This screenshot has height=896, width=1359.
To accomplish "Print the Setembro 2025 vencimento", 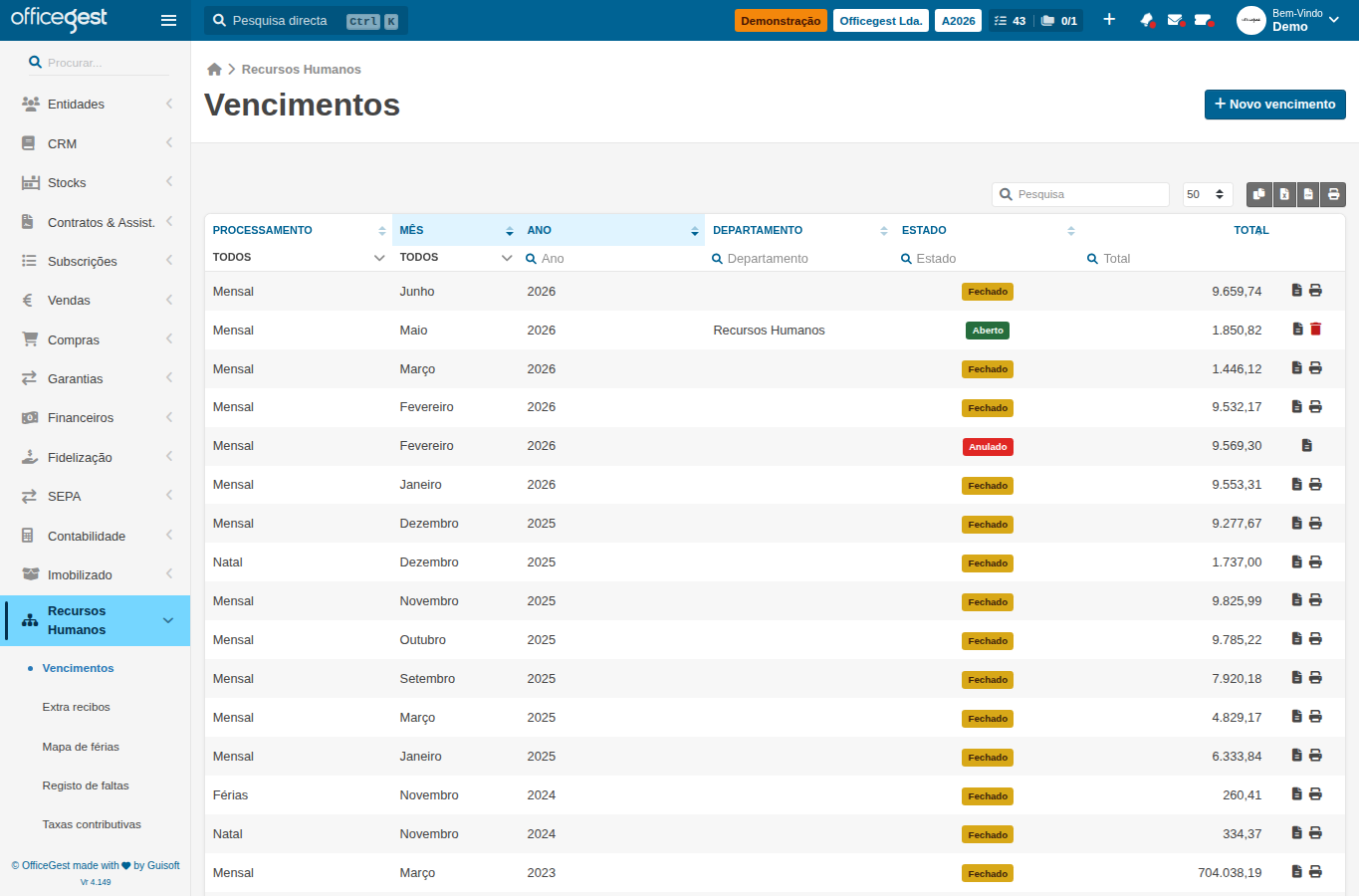I will coord(1315,677).
